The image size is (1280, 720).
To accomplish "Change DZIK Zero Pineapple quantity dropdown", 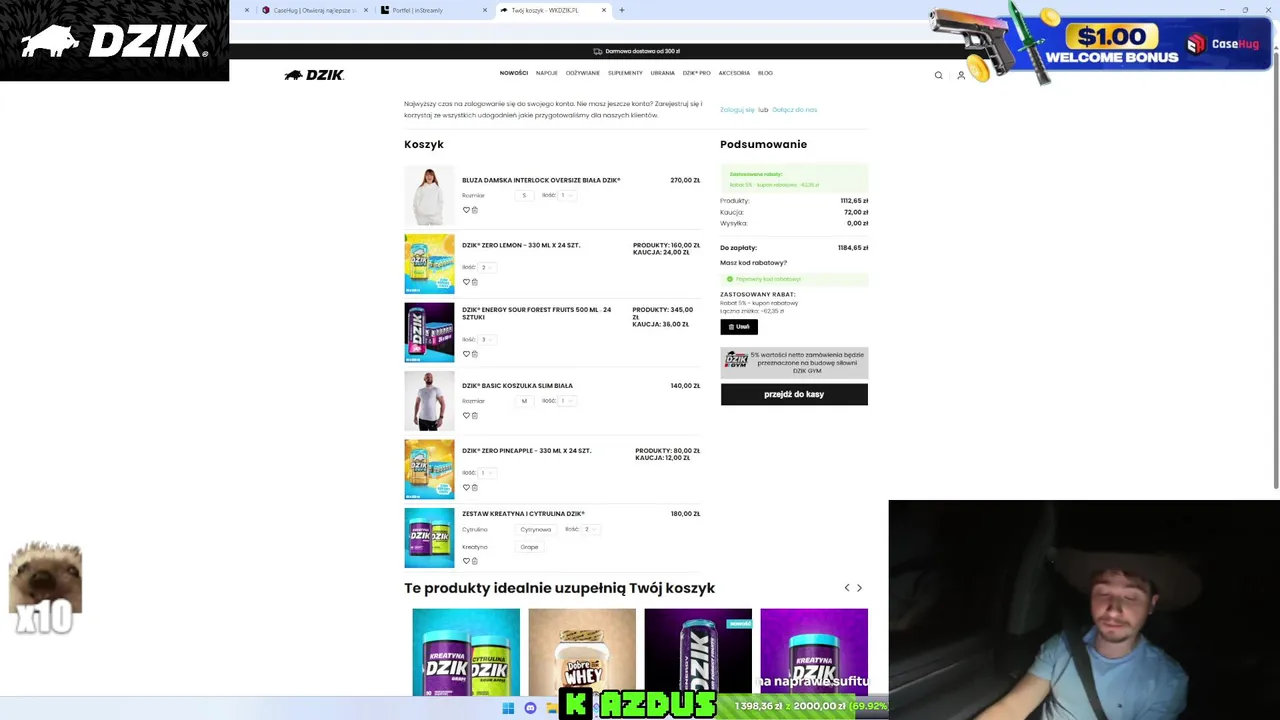I will pos(487,473).
